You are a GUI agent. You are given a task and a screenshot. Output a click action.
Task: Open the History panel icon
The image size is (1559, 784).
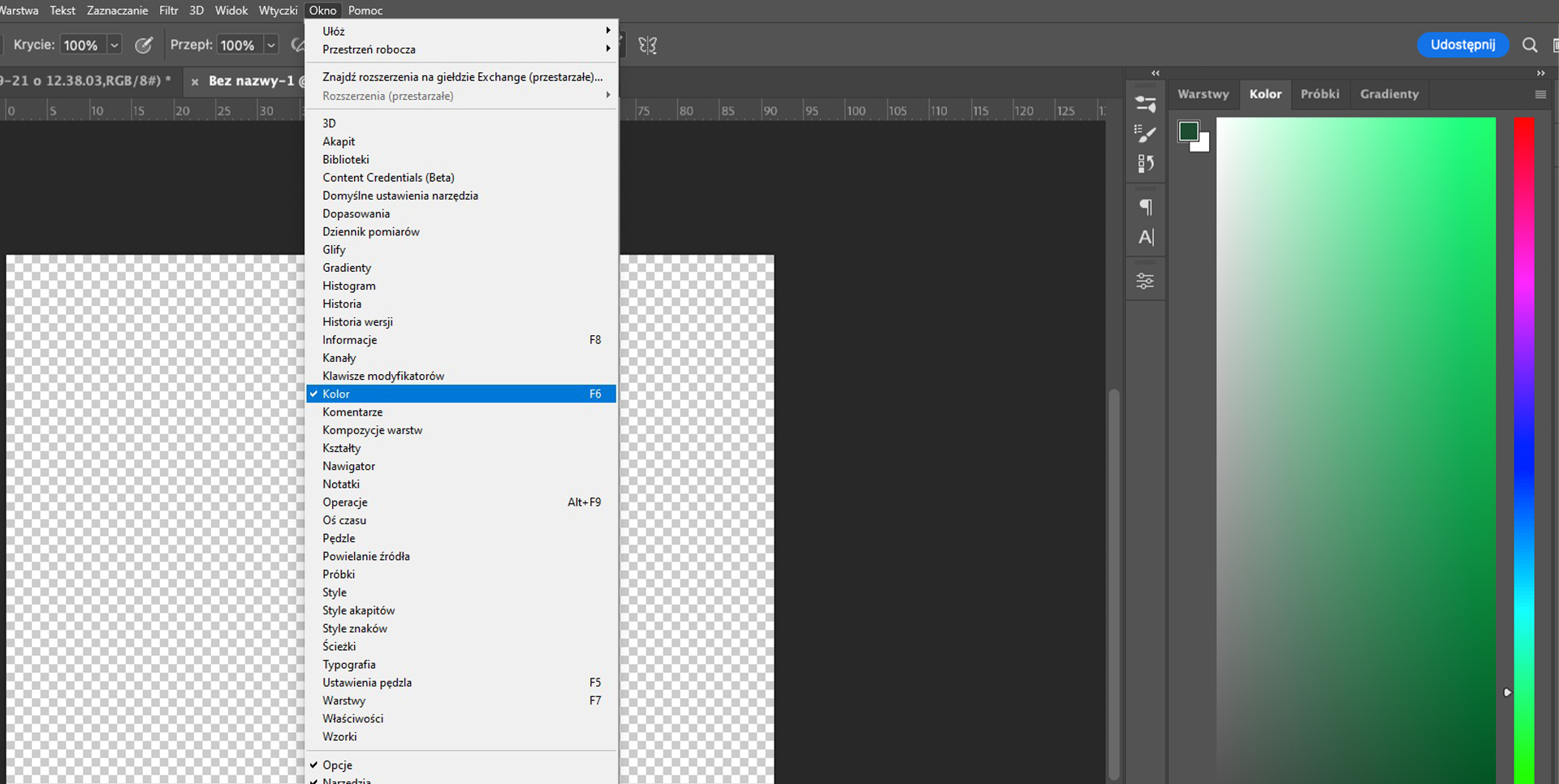(x=1146, y=164)
